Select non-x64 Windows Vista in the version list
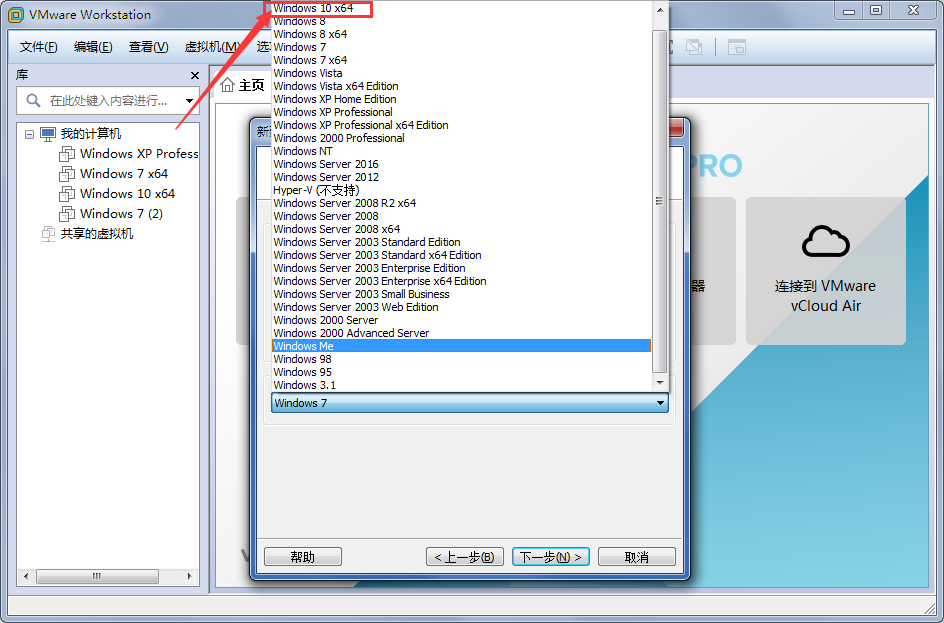Image resolution: width=944 pixels, height=623 pixels. click(x=461, y=73)
